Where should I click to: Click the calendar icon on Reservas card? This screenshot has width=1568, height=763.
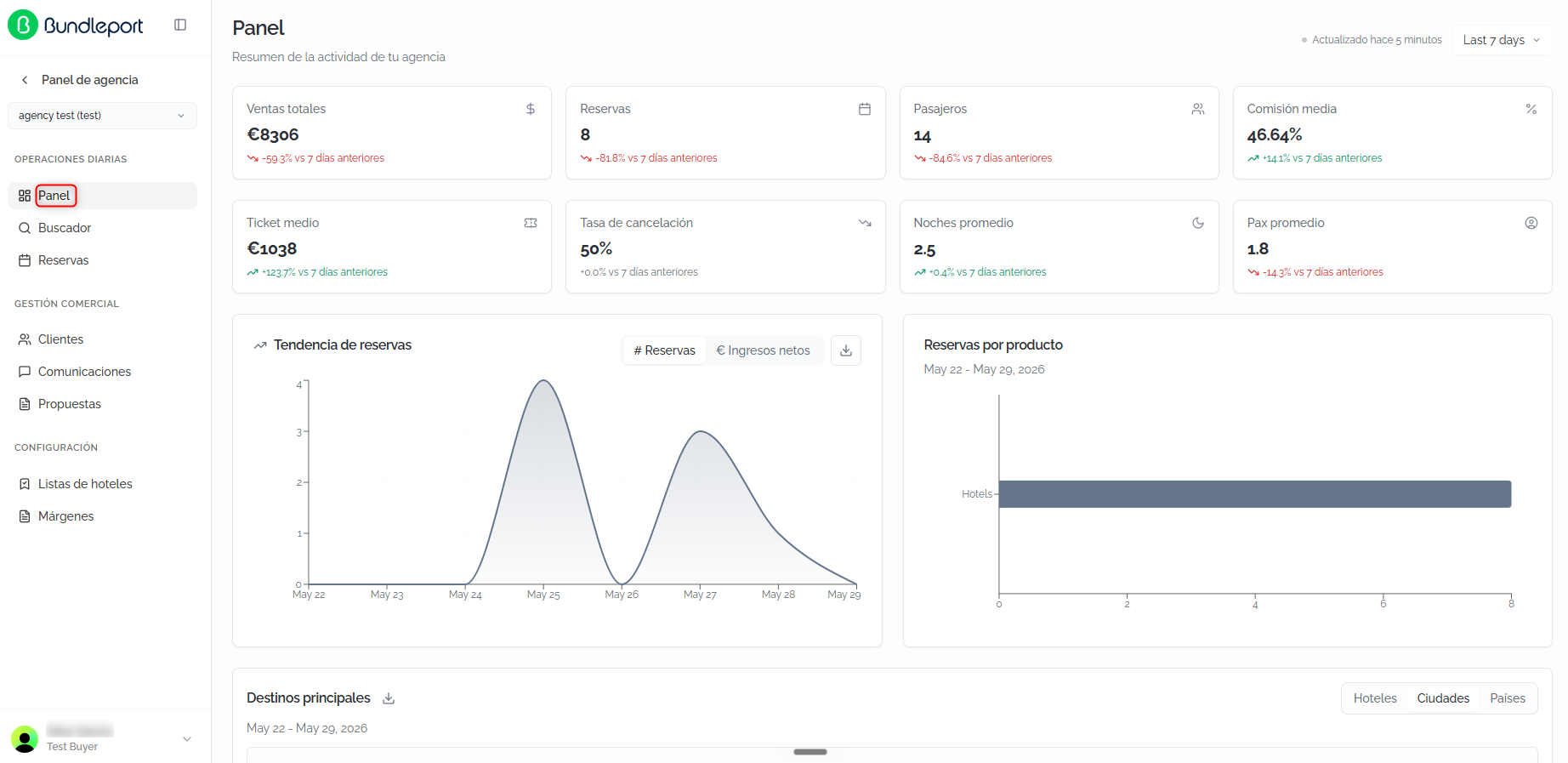[x=865, y=109]
